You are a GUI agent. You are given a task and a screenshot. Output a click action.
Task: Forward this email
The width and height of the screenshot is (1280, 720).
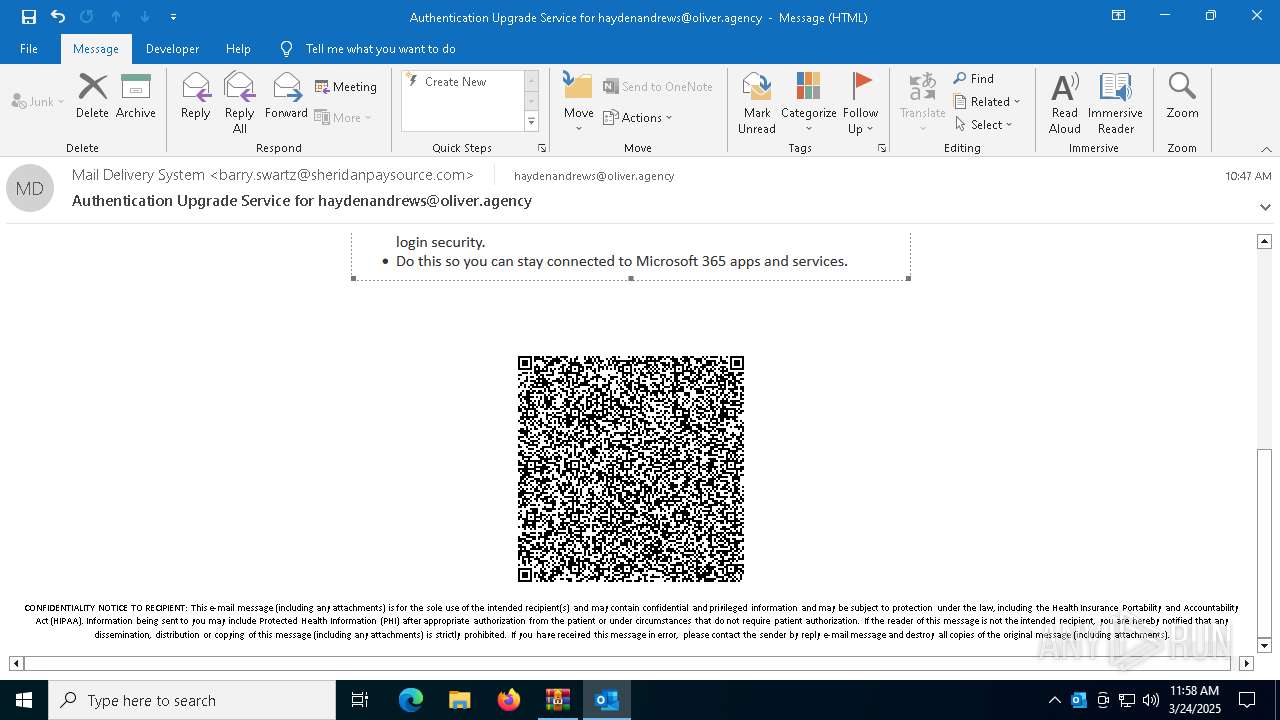[286, 96]
